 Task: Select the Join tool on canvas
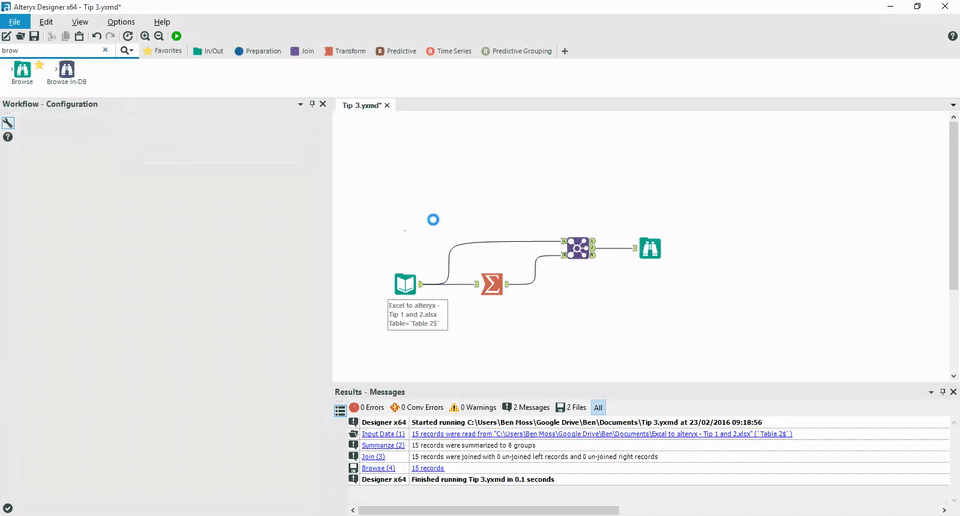click(578, 248)
